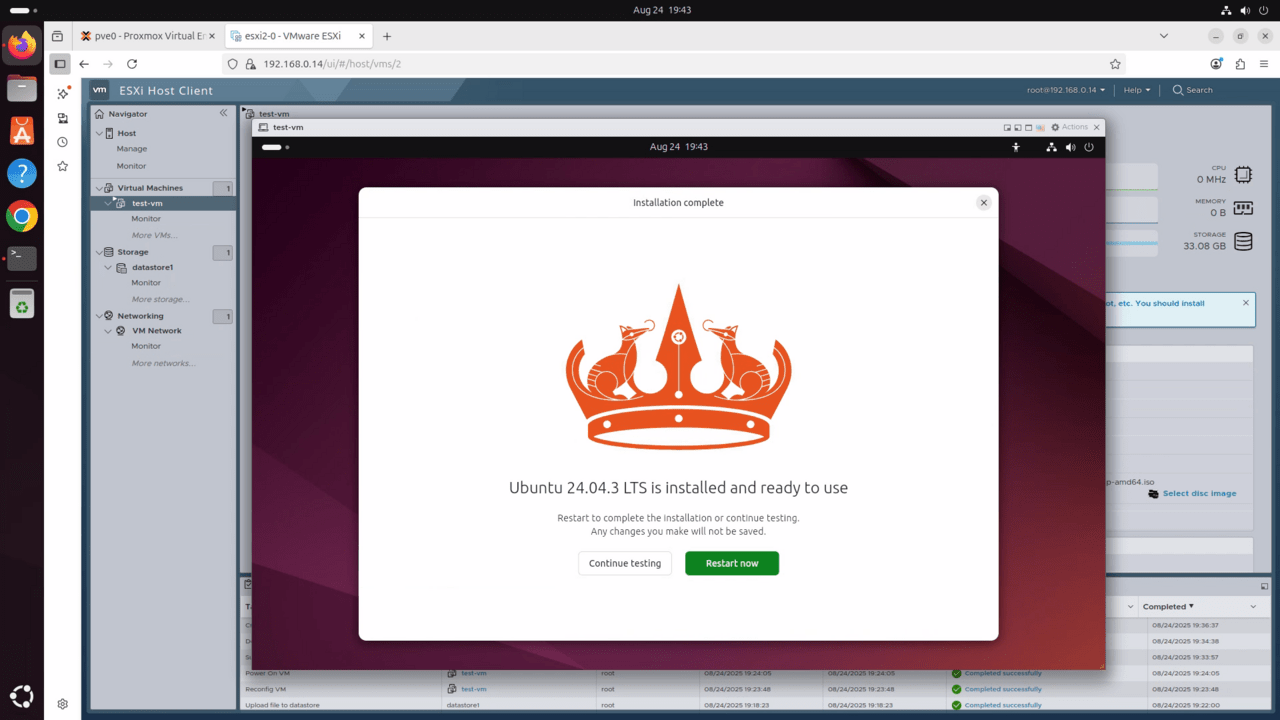The height and width of the screenshot is (720, 1280).
Task: Click the Networking globe icon in Navigator
Action: 109,316
